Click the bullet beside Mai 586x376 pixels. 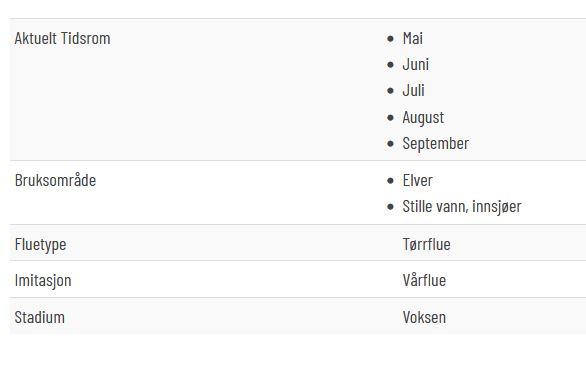[391, 38]
